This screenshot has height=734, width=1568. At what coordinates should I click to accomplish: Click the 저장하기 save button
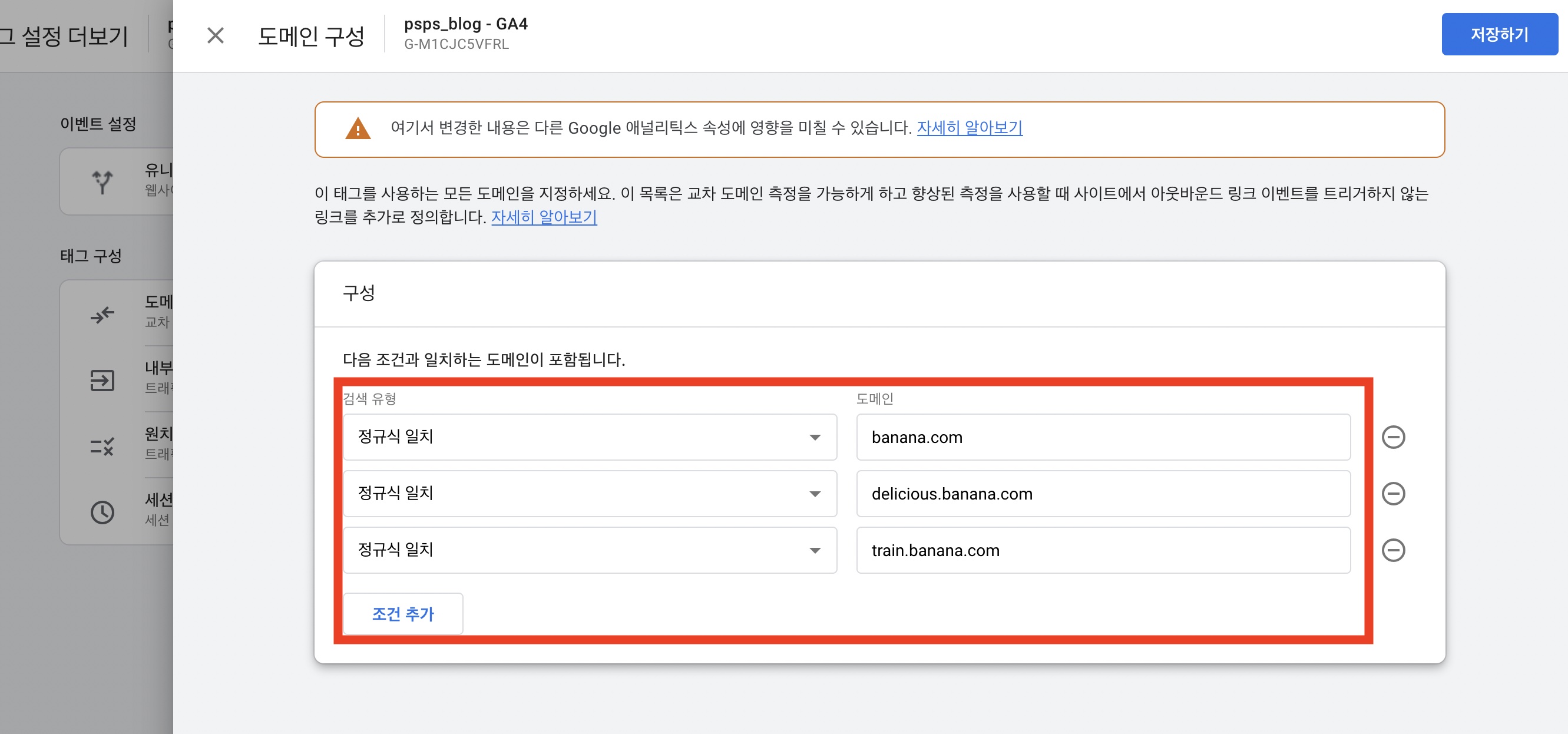point(1499,35)
